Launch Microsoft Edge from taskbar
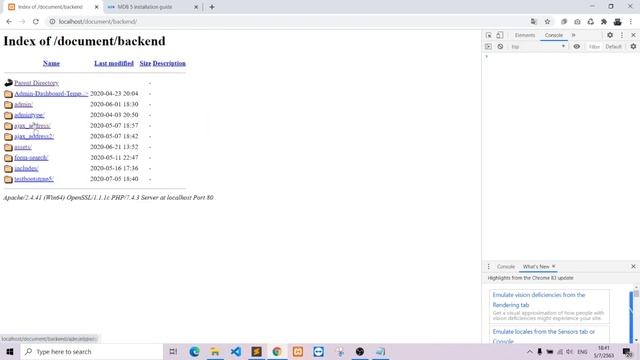This screenshot has width=640, height=360. (x=194, y=351)
